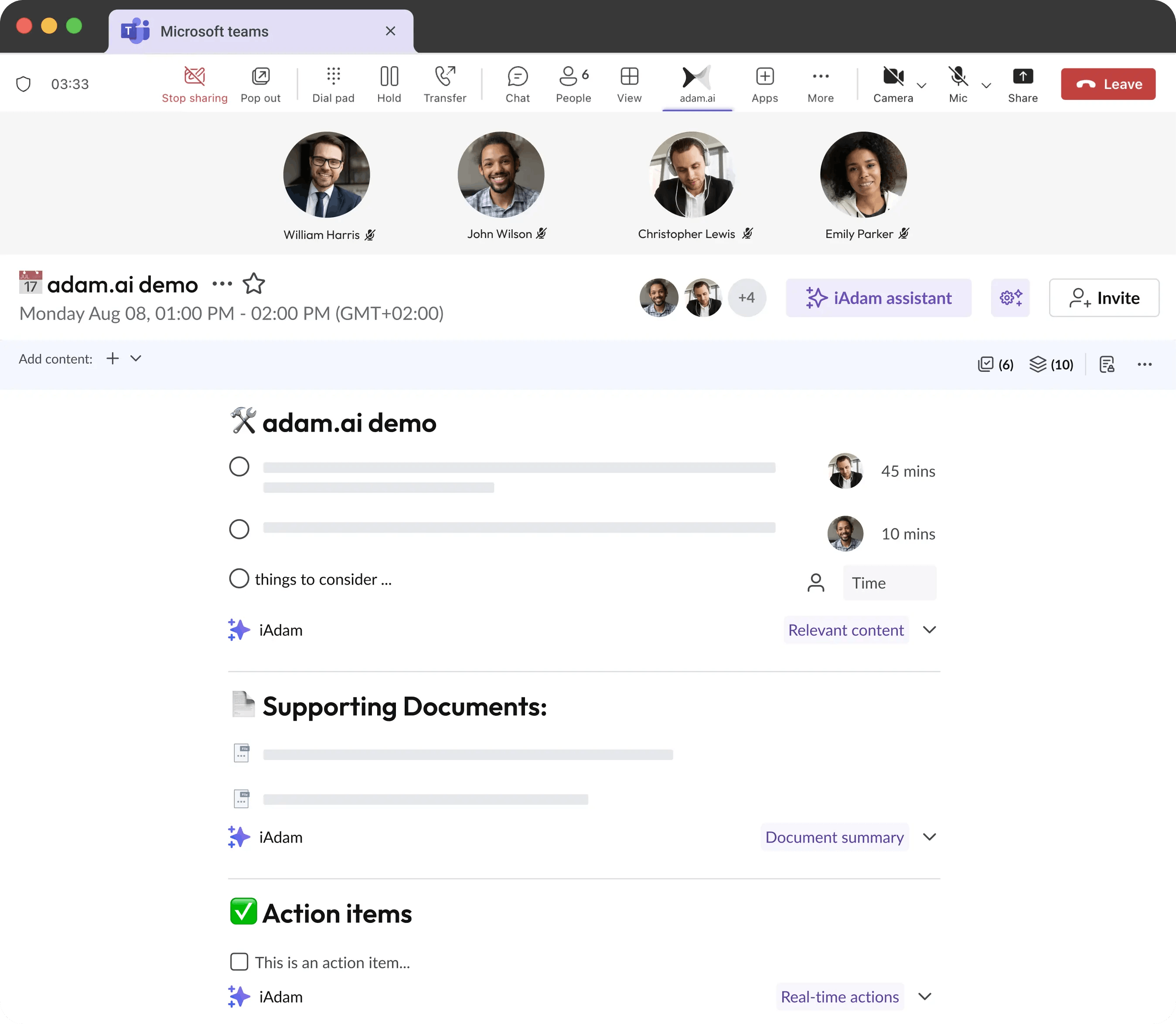Viewport: 1176px width, 1024px height.
Task: Open the Add content dropdown arrow
Action: 136,358
